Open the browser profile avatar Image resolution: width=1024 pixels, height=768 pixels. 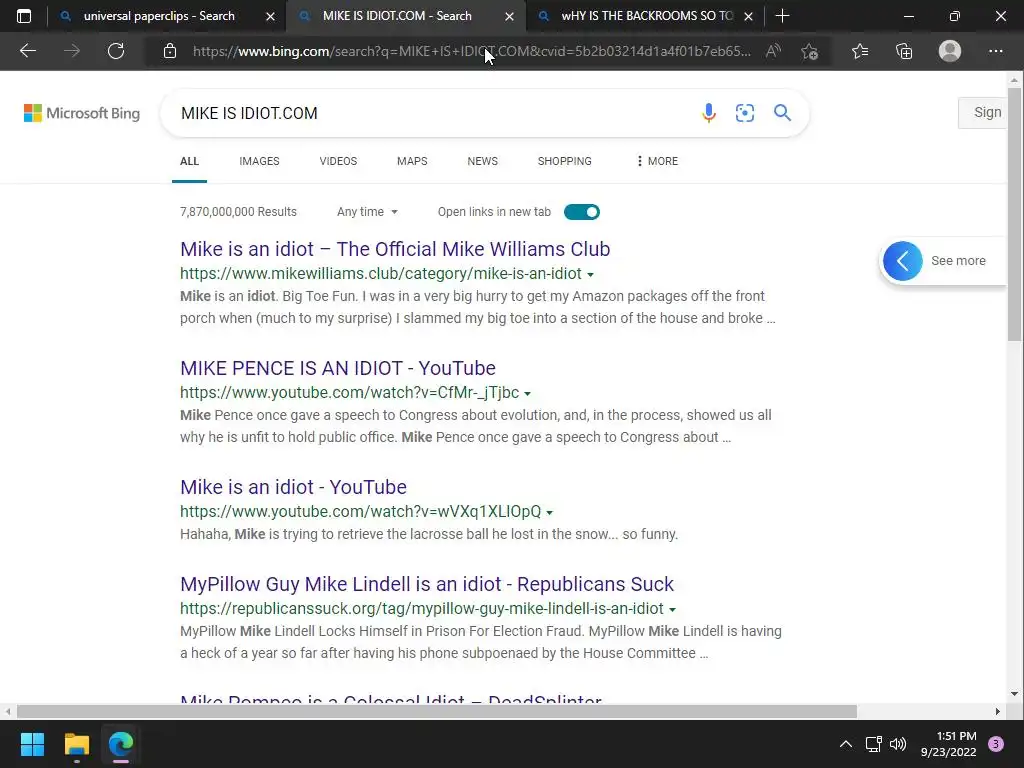click(950, 51)
